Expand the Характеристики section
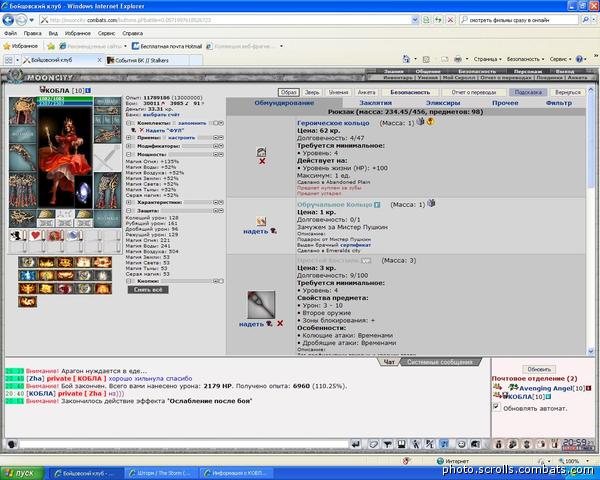This screenshot has height=480, width=600. tap(129, 202)
